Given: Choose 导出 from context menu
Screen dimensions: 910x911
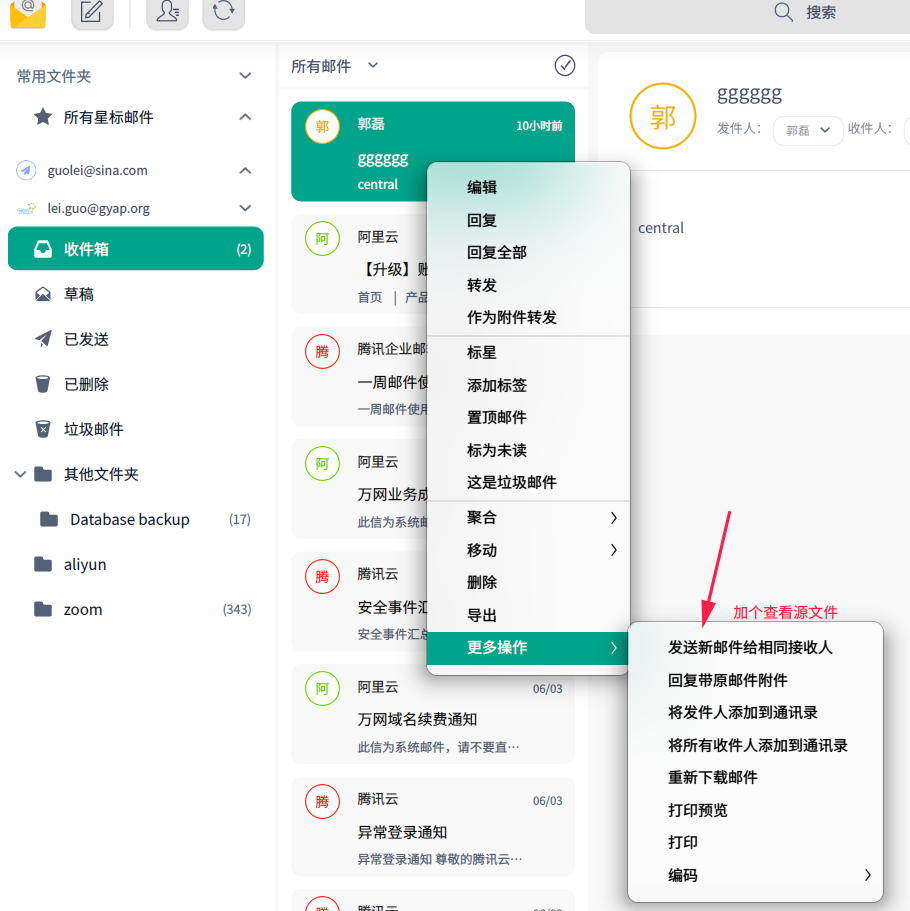Looking at the screenshot, I should point(528,615).
